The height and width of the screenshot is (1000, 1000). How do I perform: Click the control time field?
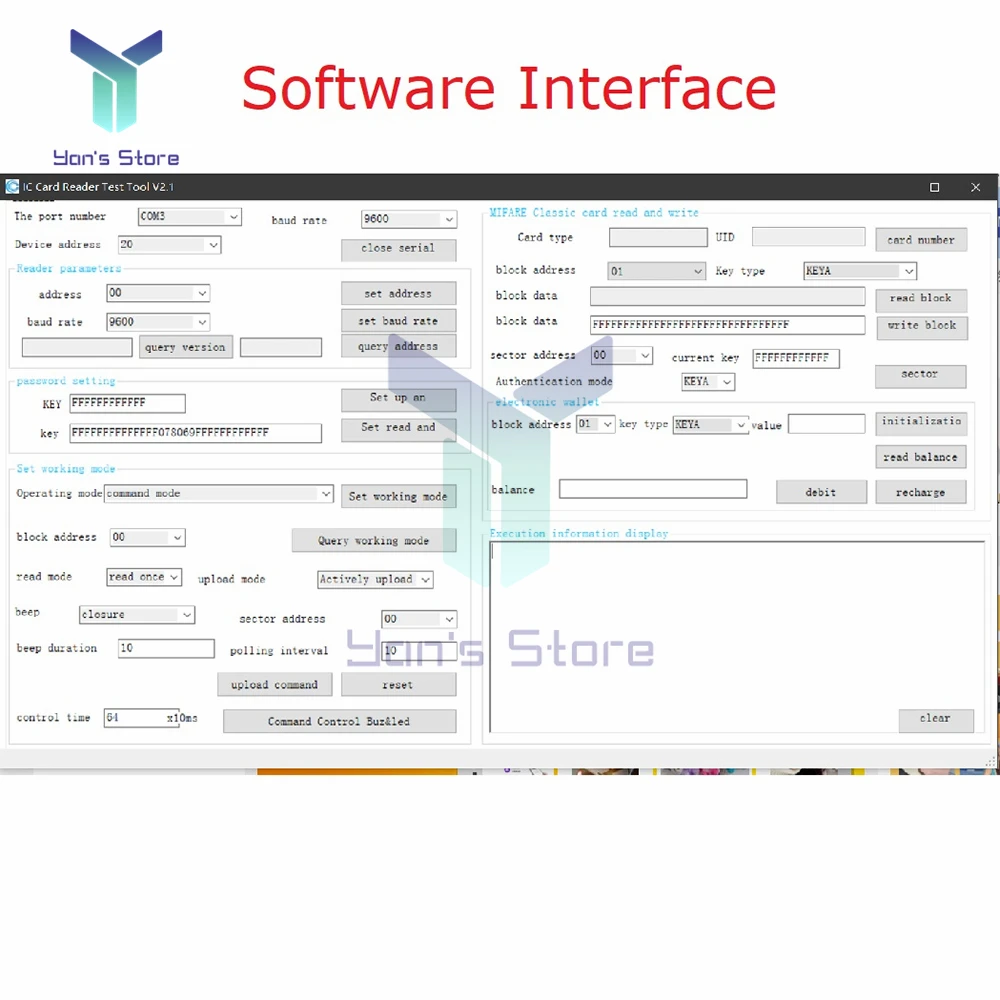(141, 718)
